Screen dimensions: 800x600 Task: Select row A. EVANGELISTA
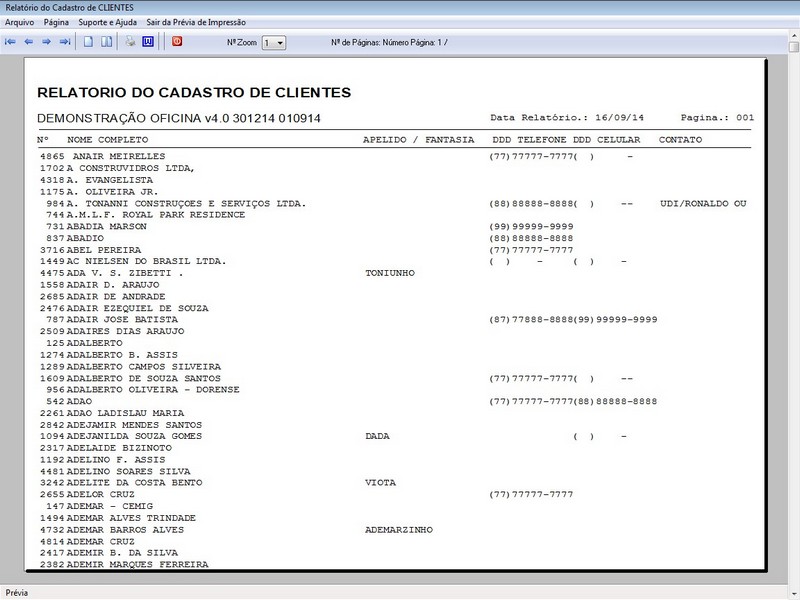click(x=393, y=180)
